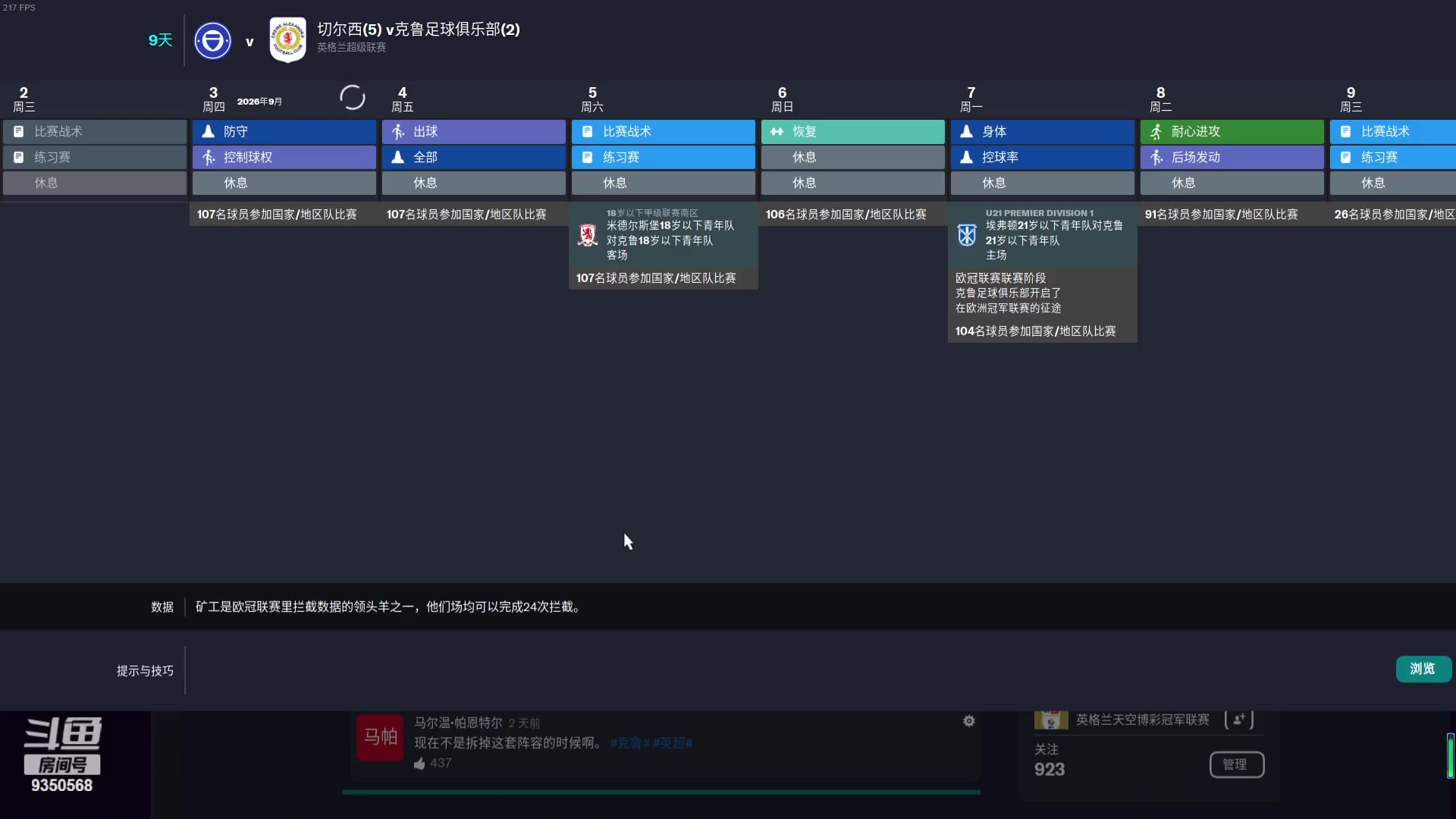Select Monday's 控球率 training session

coord(1043,157)
